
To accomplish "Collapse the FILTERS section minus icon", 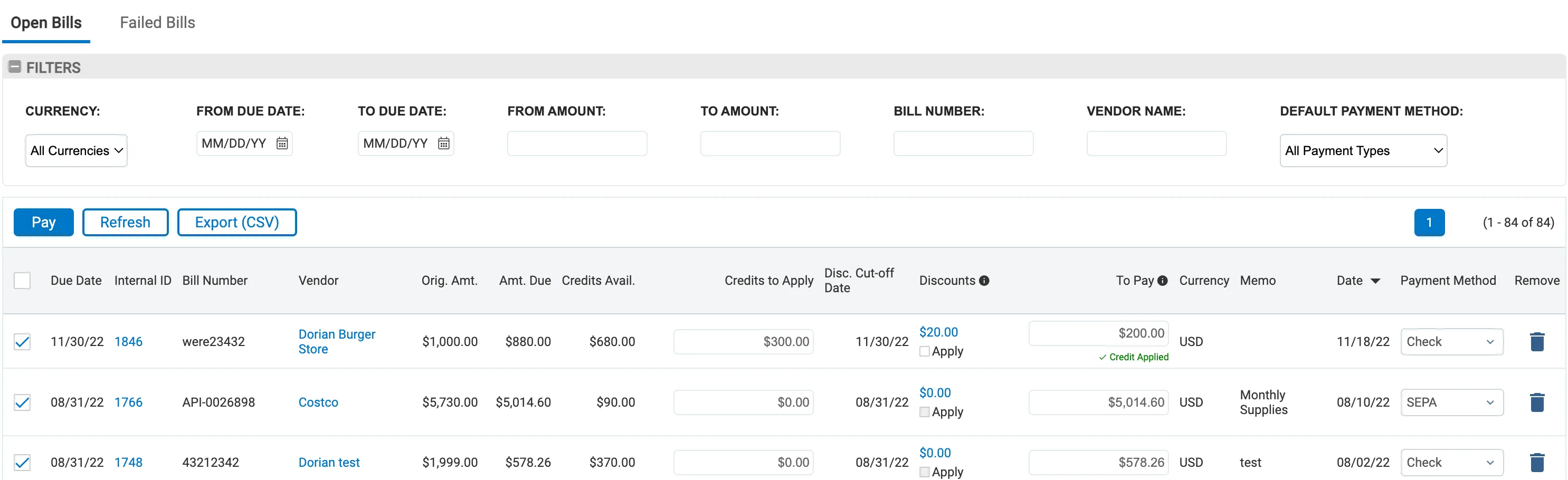I will click(x=15, y=67).
